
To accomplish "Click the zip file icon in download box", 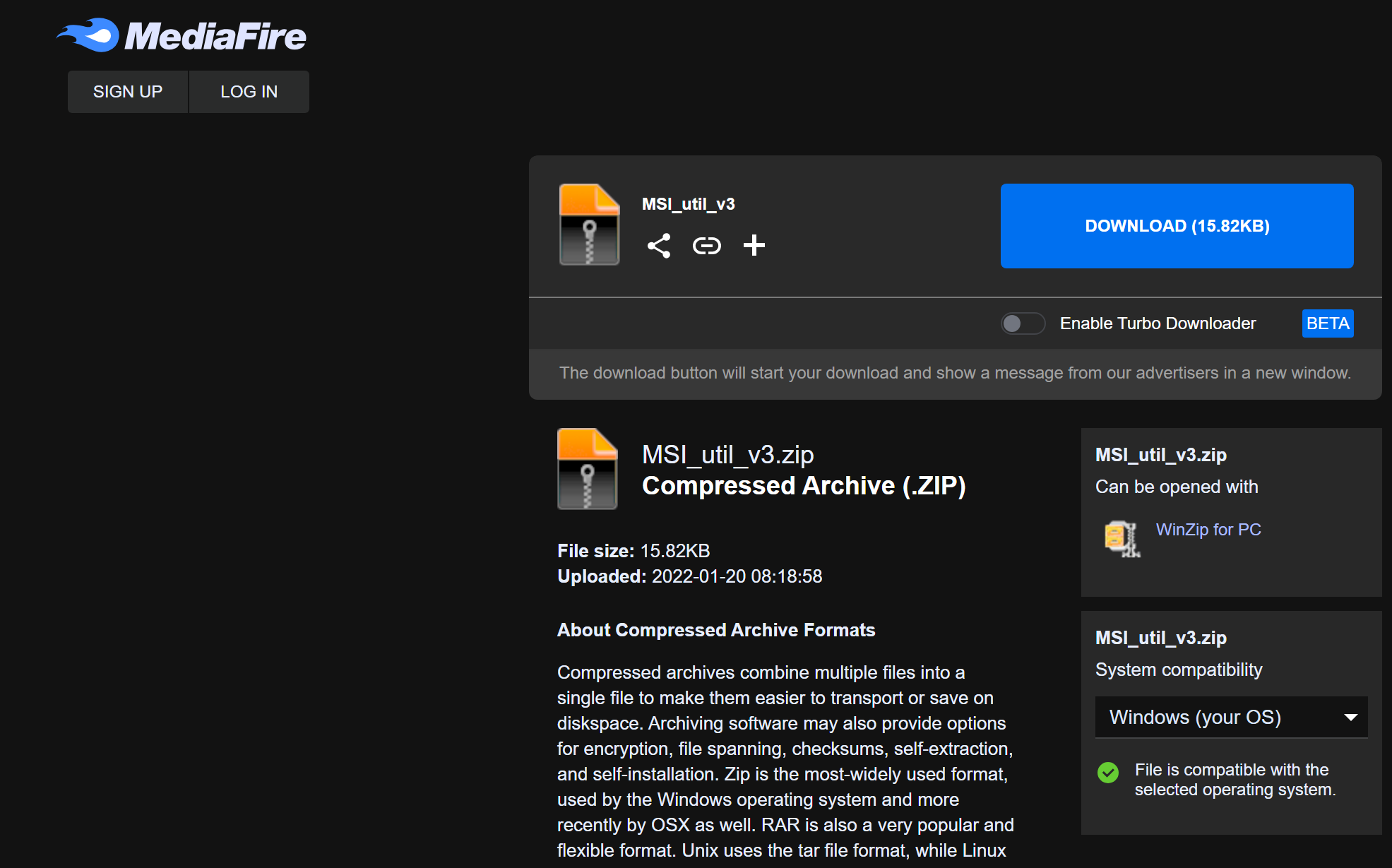I will point(589,225).
